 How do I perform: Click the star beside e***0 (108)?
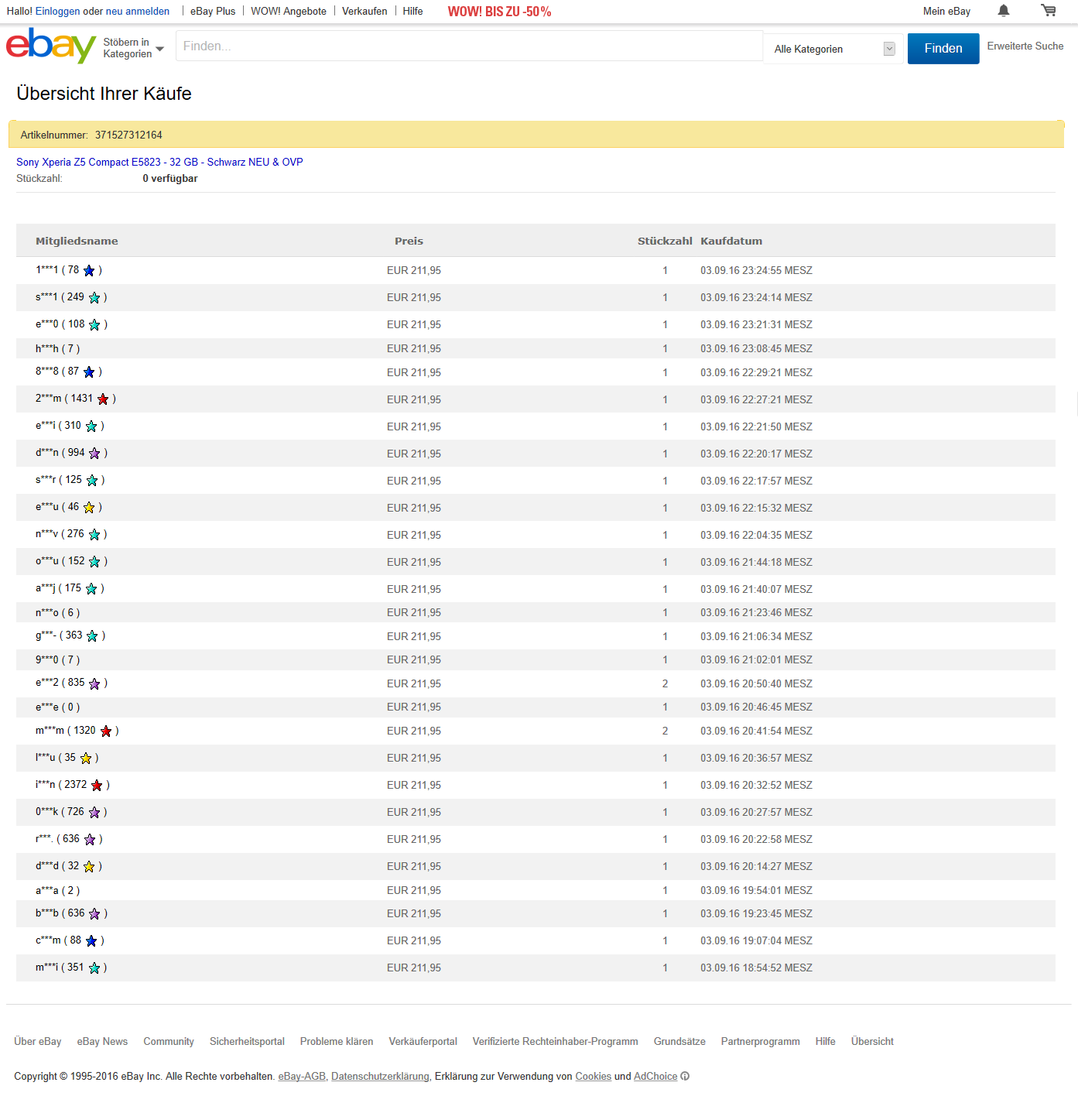[x=94, y=325]
